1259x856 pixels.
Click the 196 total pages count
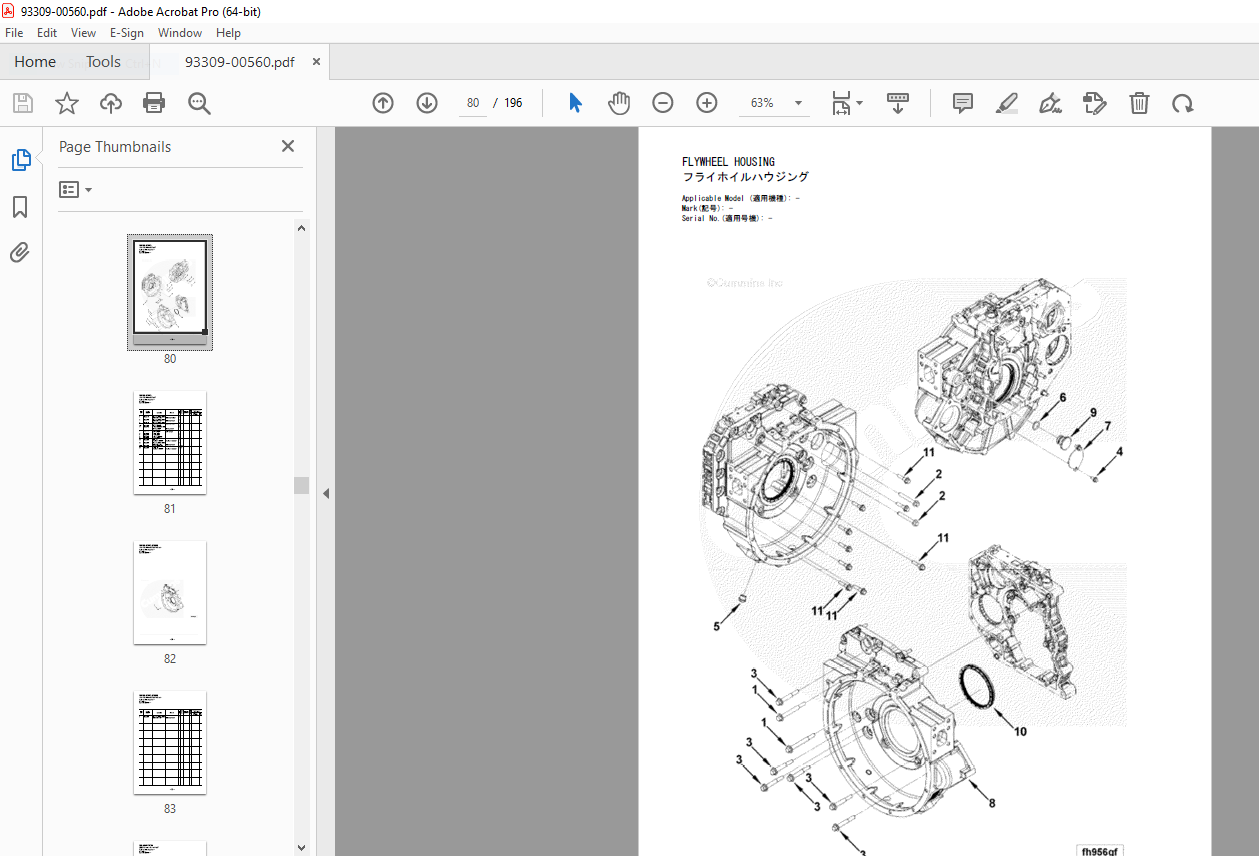coord(513,103)
